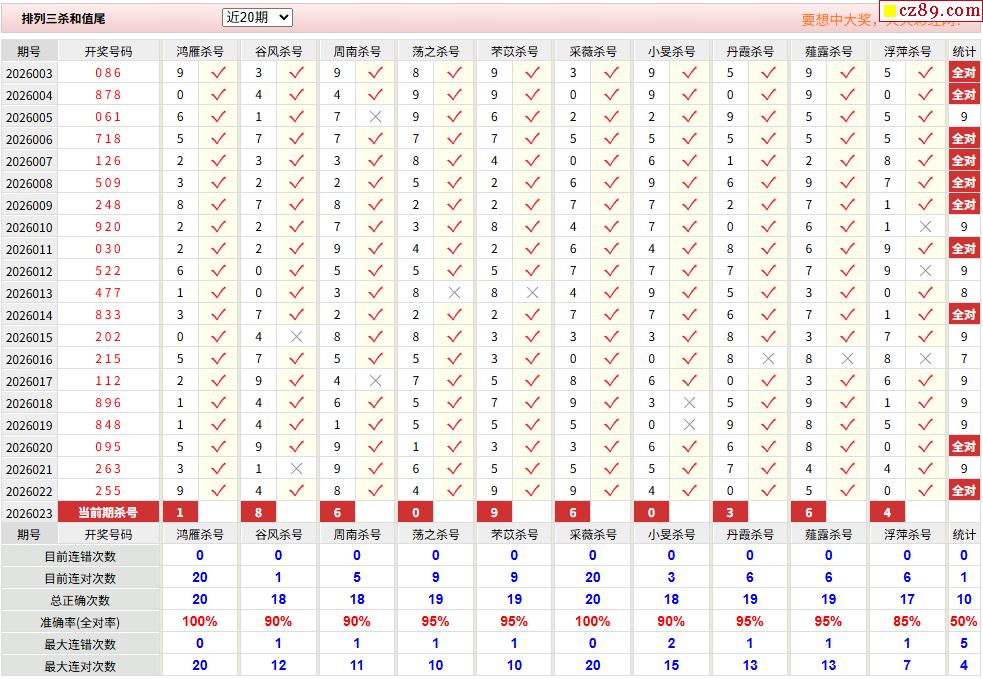Image resolution: width=983 pixels, height=679 pixels.
Task: Click the 全对 badge in row 2026014
Action: coord(964,315)
